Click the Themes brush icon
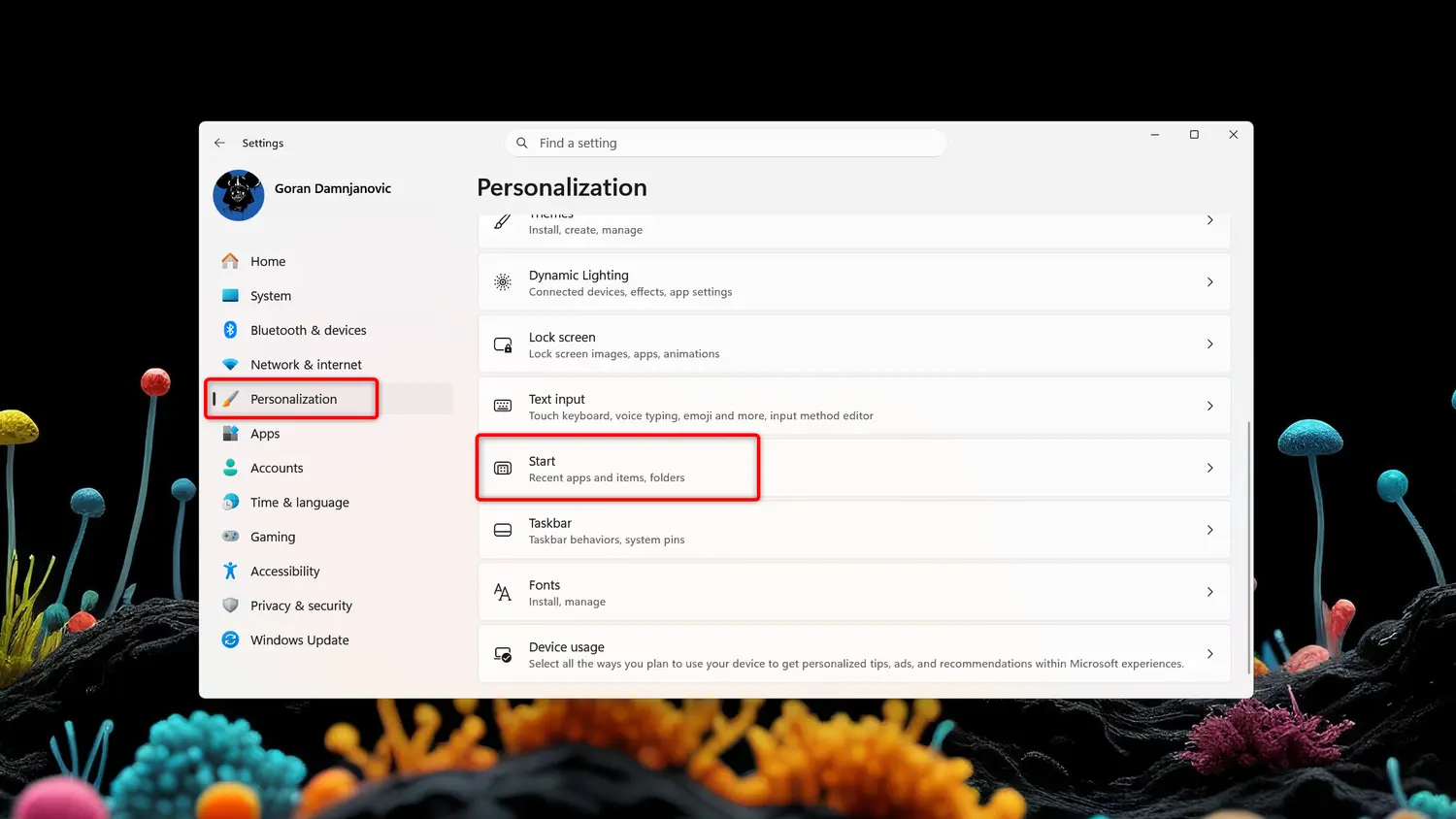 (x=503, y=221)
